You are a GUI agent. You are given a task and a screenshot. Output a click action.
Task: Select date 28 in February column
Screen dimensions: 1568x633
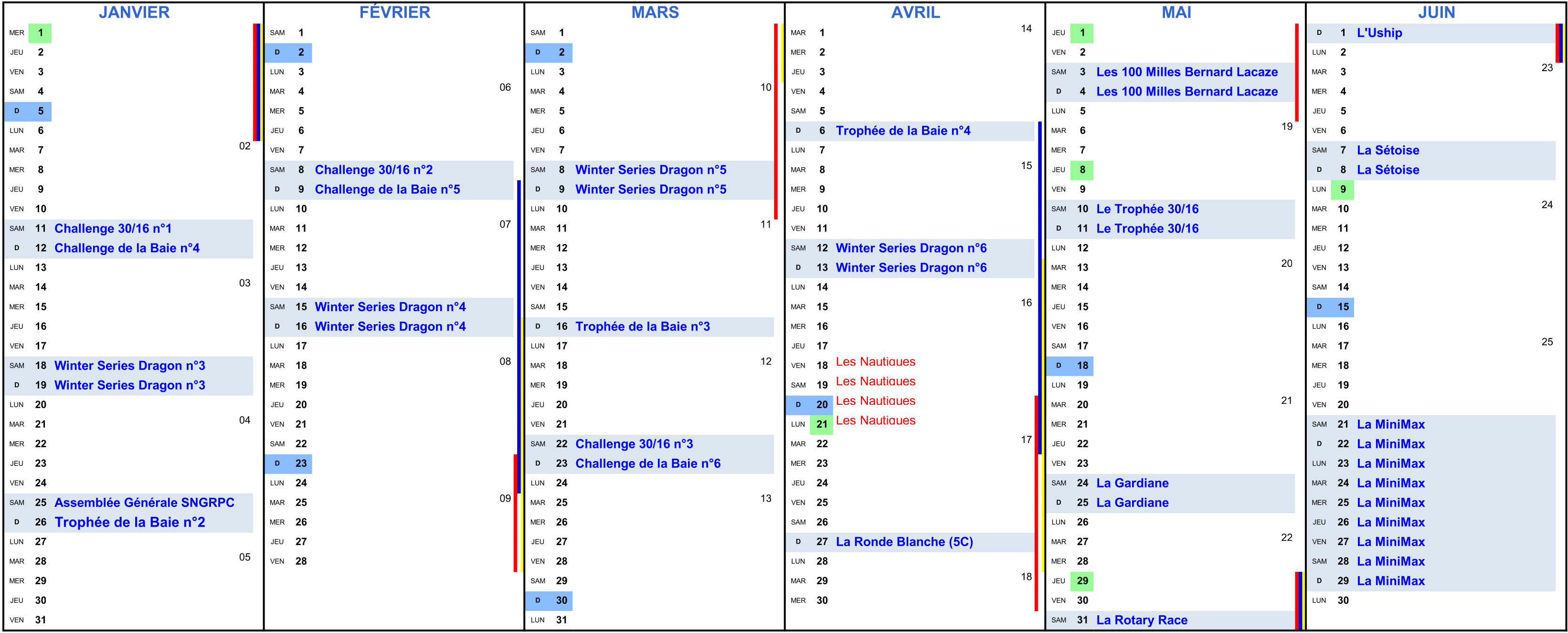tap(301, 562)
